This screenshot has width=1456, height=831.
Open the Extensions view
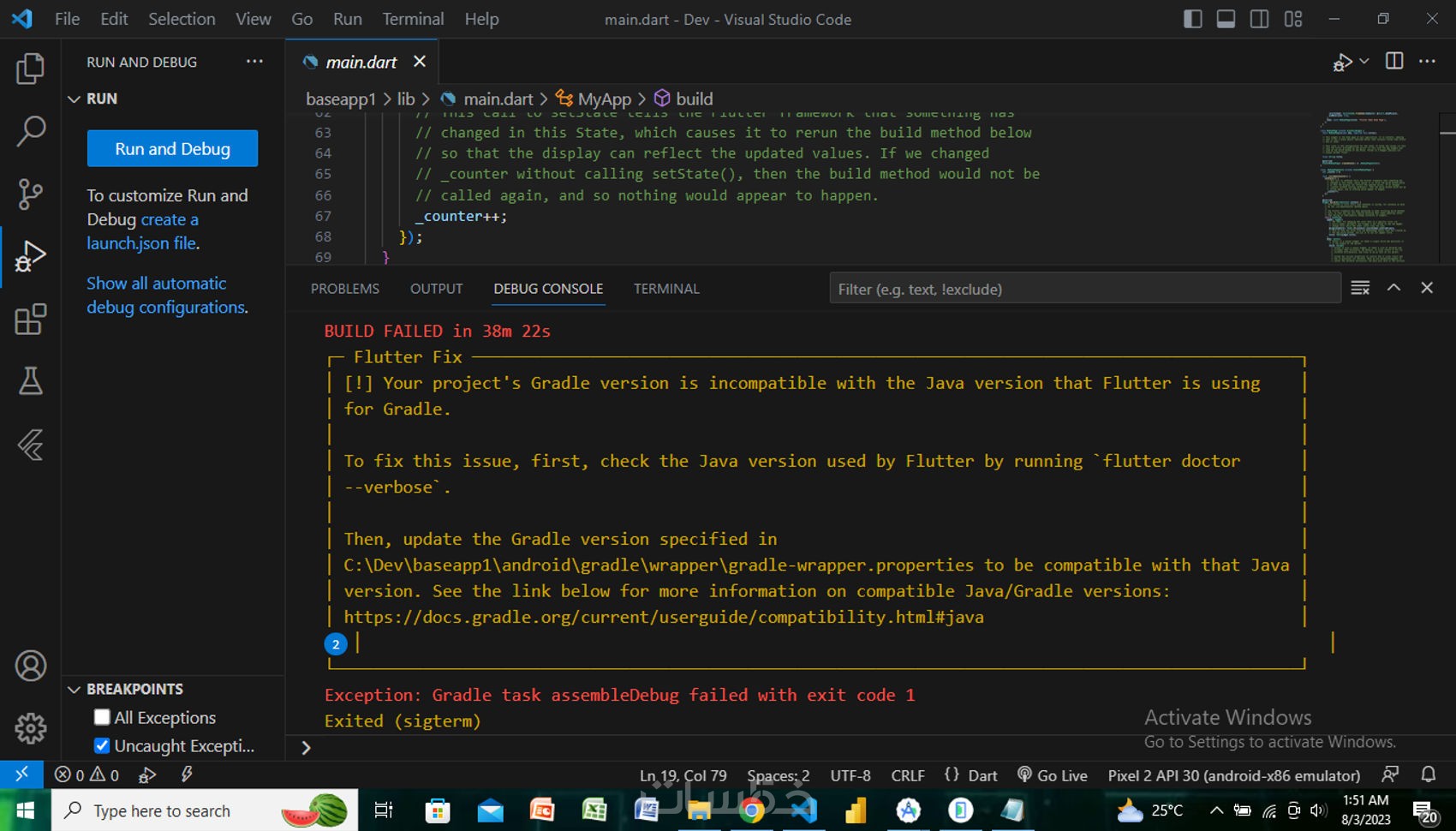(30, 320)
